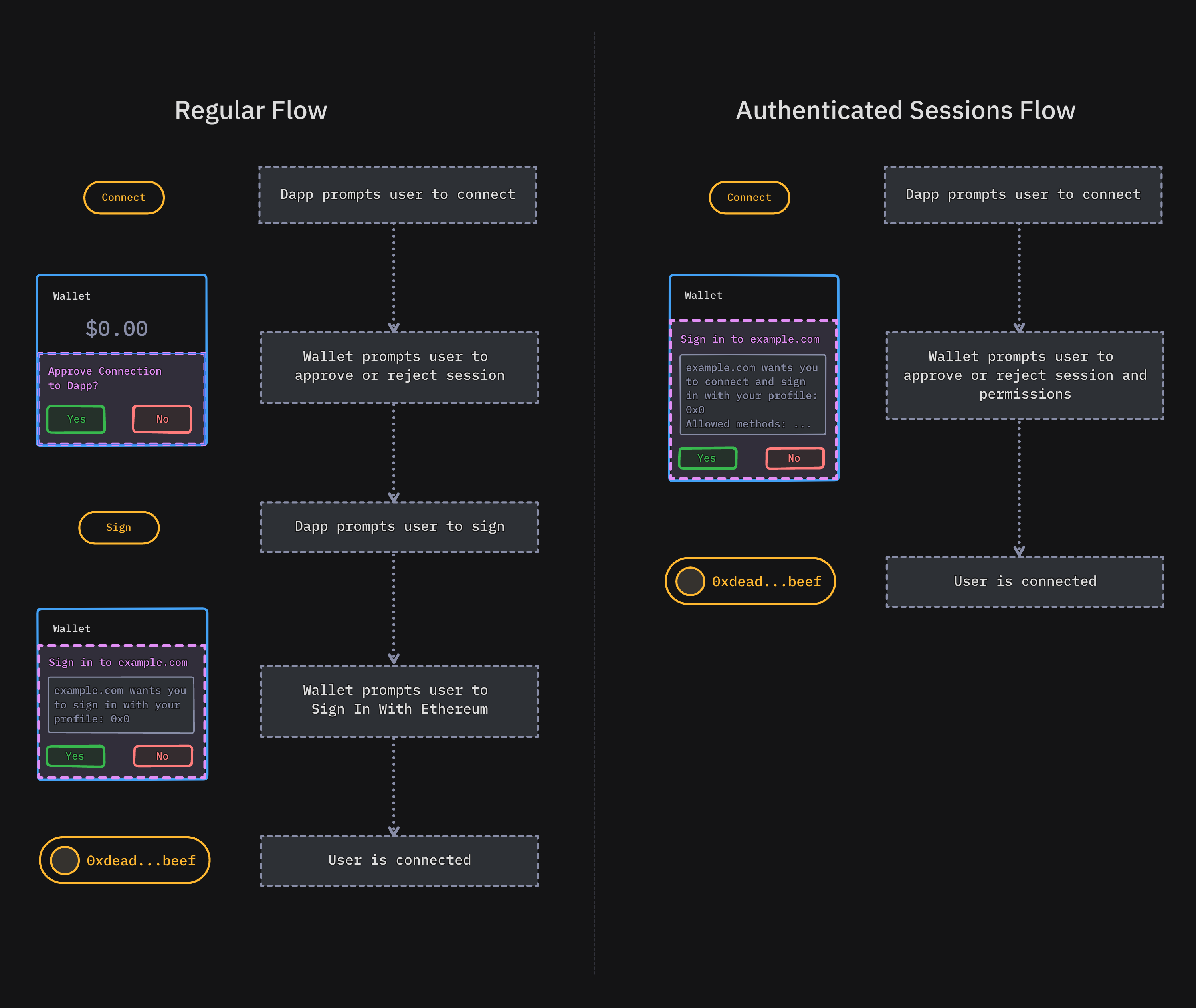Screen dimensions: 1196x1008
Task: Click the Dapp prompts user to sign box
Action: (398, 526)
